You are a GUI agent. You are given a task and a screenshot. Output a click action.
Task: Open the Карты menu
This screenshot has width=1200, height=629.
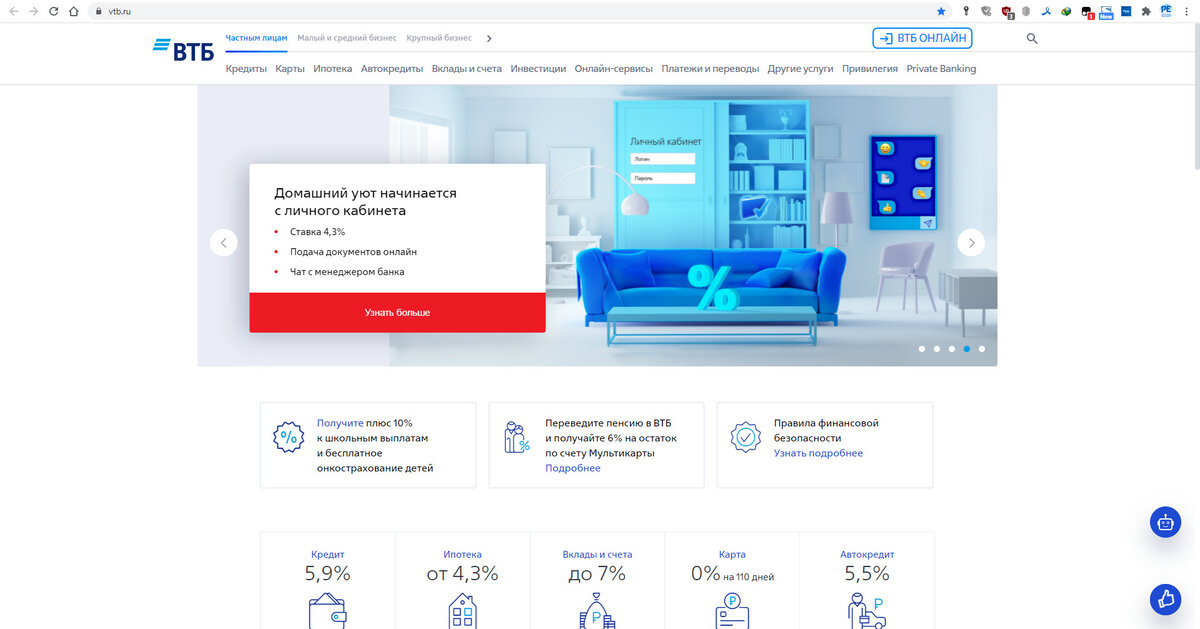[x=290, y=69]
